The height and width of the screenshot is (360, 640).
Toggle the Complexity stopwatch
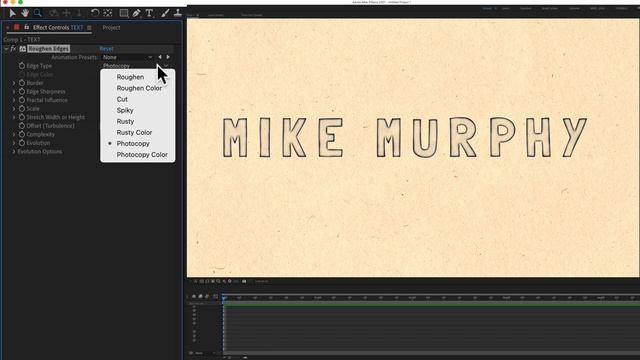[x=22, y=134]
